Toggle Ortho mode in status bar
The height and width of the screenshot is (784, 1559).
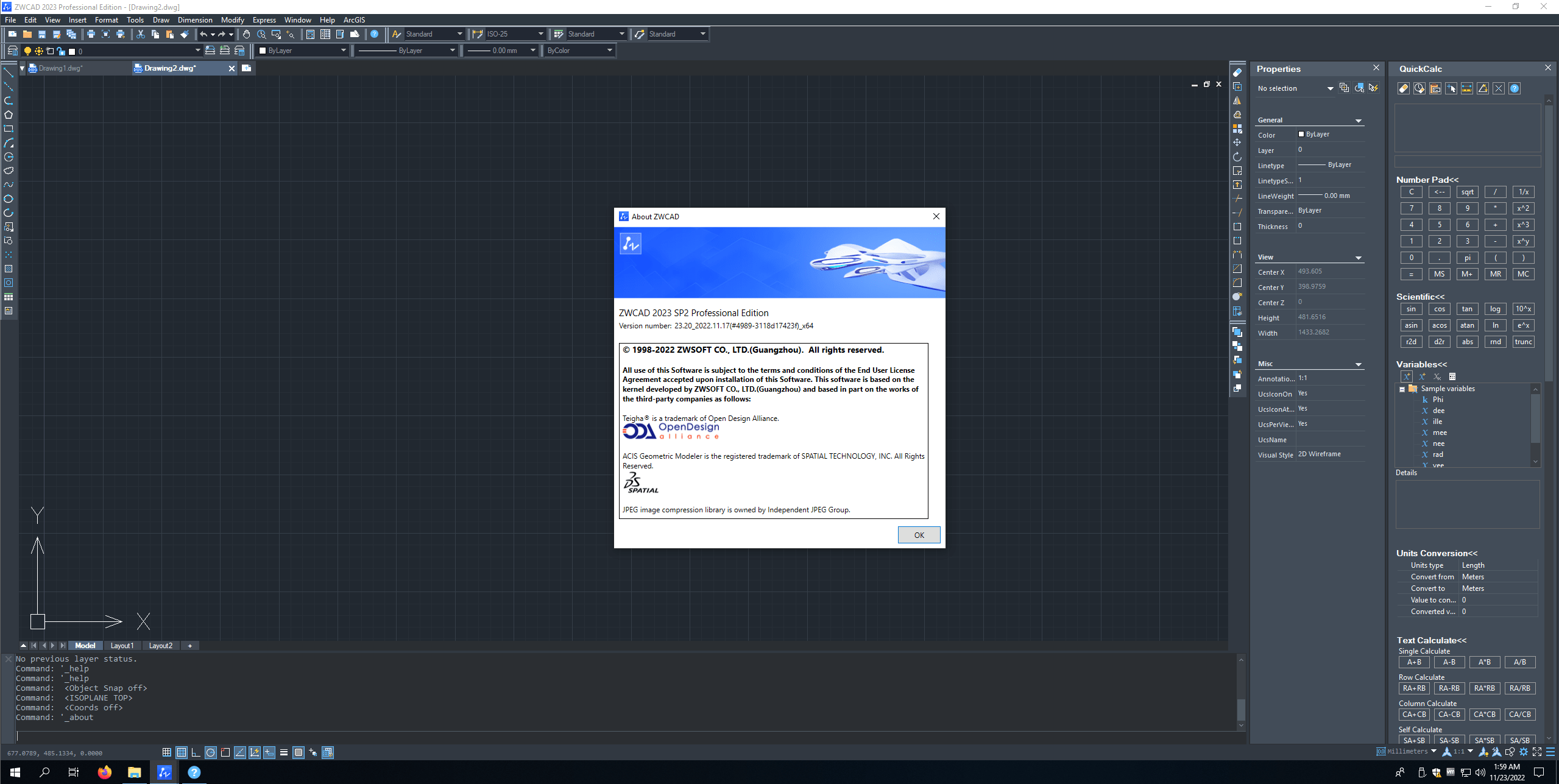tap(196, 752)
